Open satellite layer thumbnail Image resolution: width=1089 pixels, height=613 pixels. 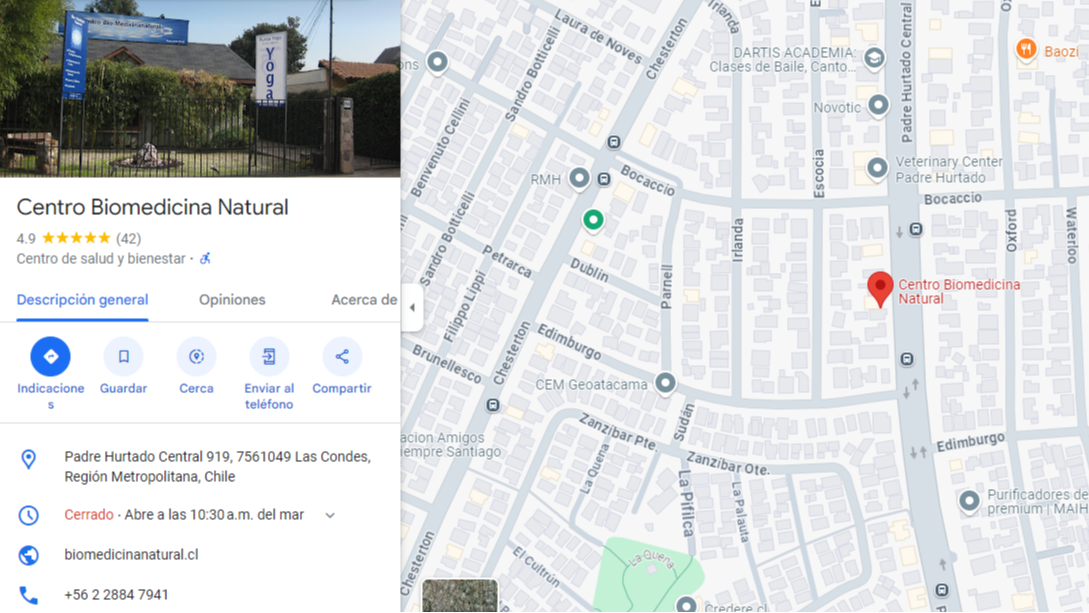tap(460, 596)
